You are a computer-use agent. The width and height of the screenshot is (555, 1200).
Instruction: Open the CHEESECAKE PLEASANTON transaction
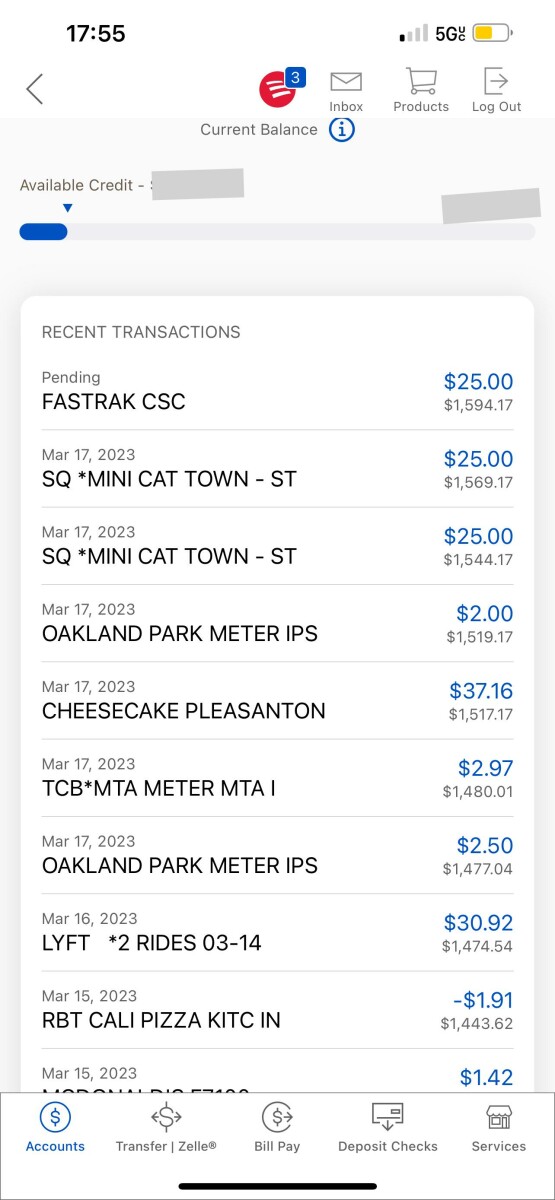(277, 701)
